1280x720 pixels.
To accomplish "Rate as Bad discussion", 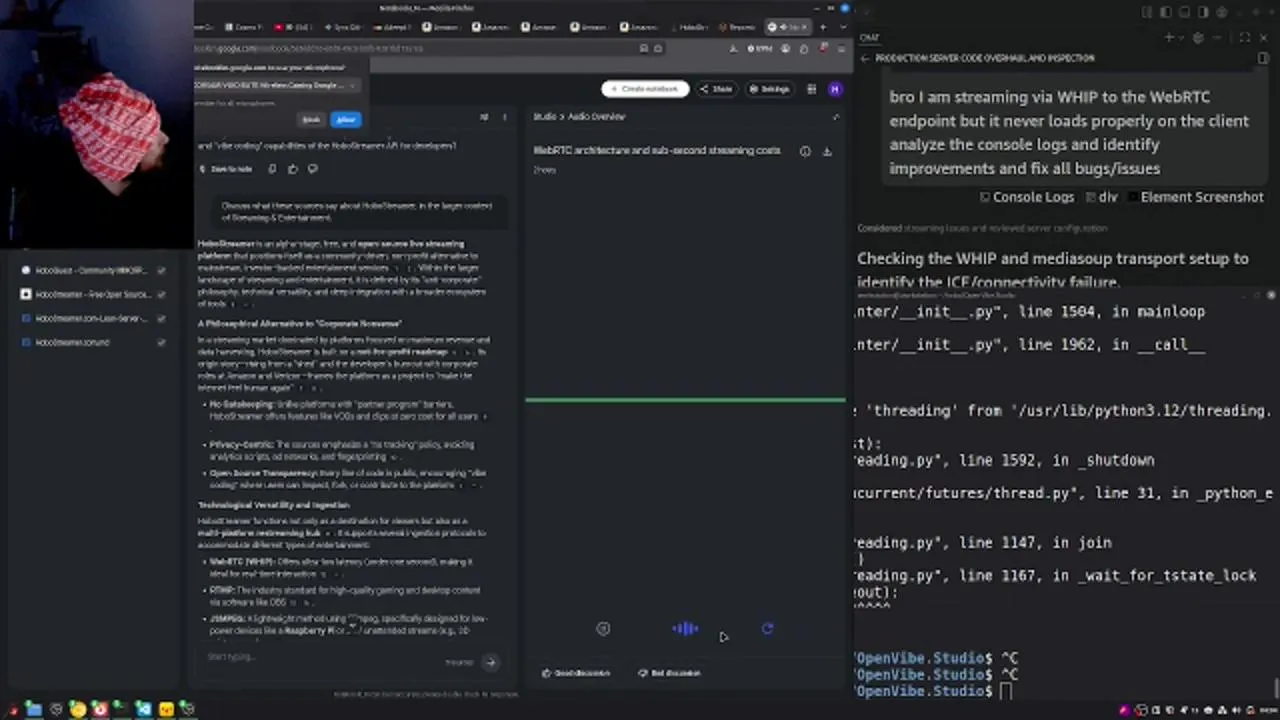I will (x=669, y=673).
